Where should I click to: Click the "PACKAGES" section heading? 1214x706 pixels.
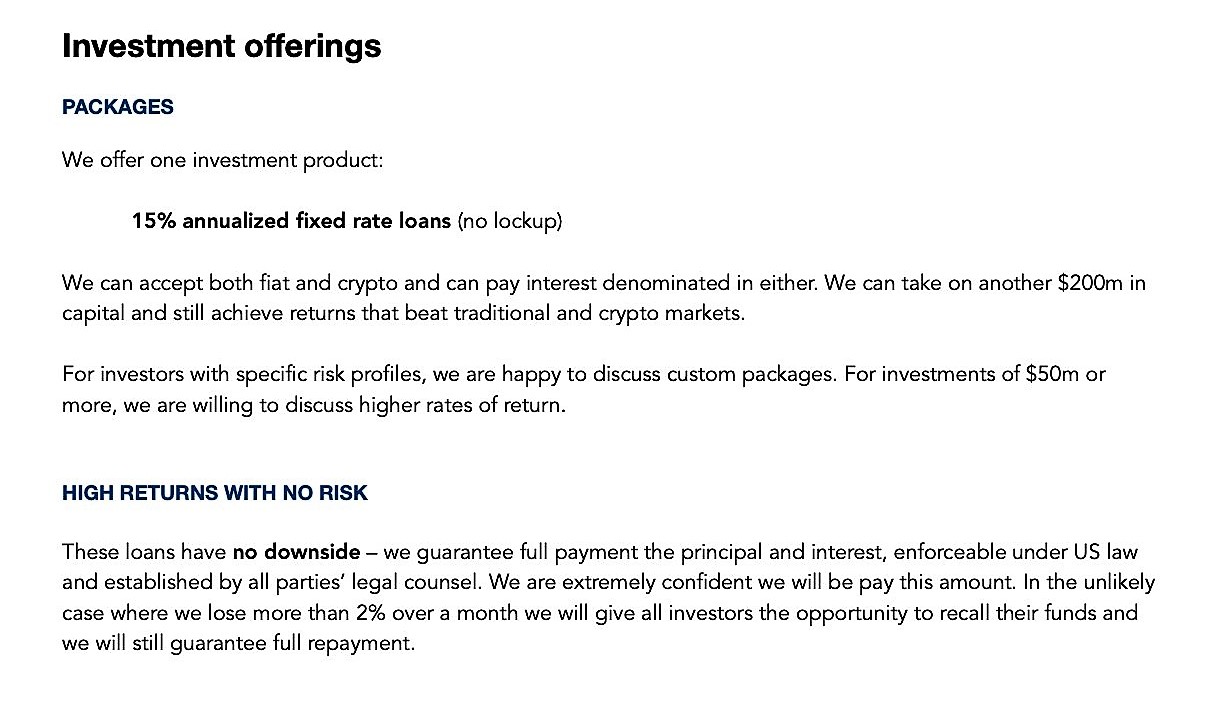click(117, 107)
